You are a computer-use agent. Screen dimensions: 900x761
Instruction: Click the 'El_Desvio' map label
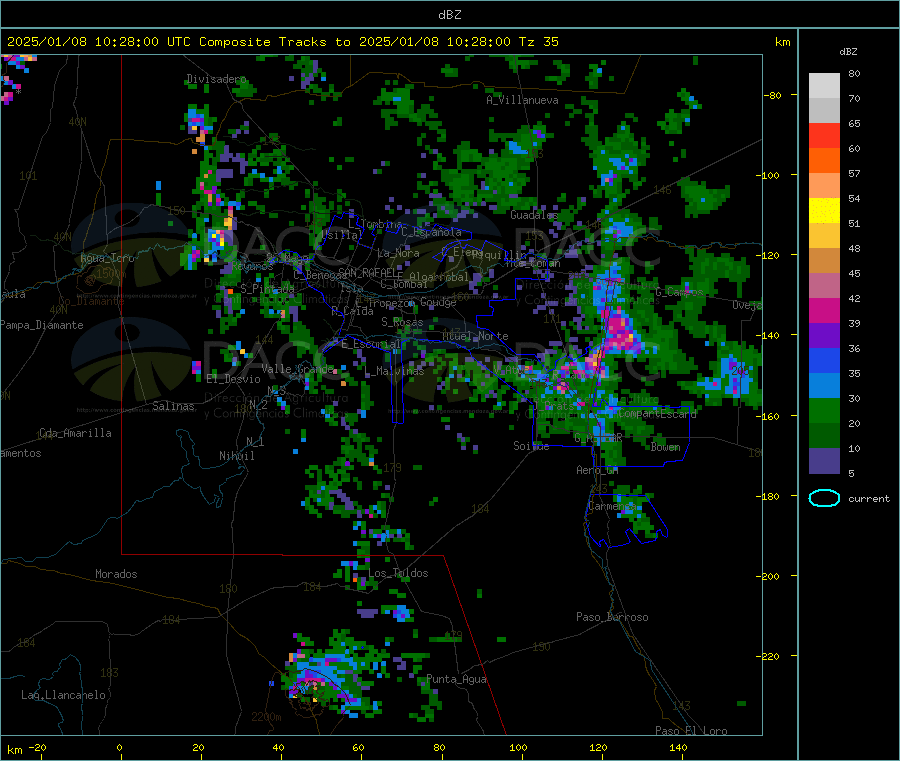tap(233, 379)
